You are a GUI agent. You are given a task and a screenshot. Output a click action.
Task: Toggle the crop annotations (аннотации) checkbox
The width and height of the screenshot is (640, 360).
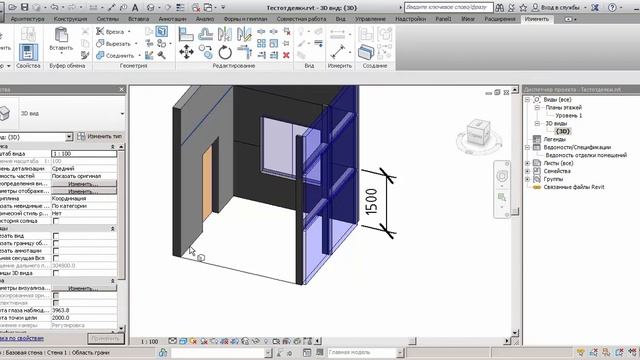point(56,251)
